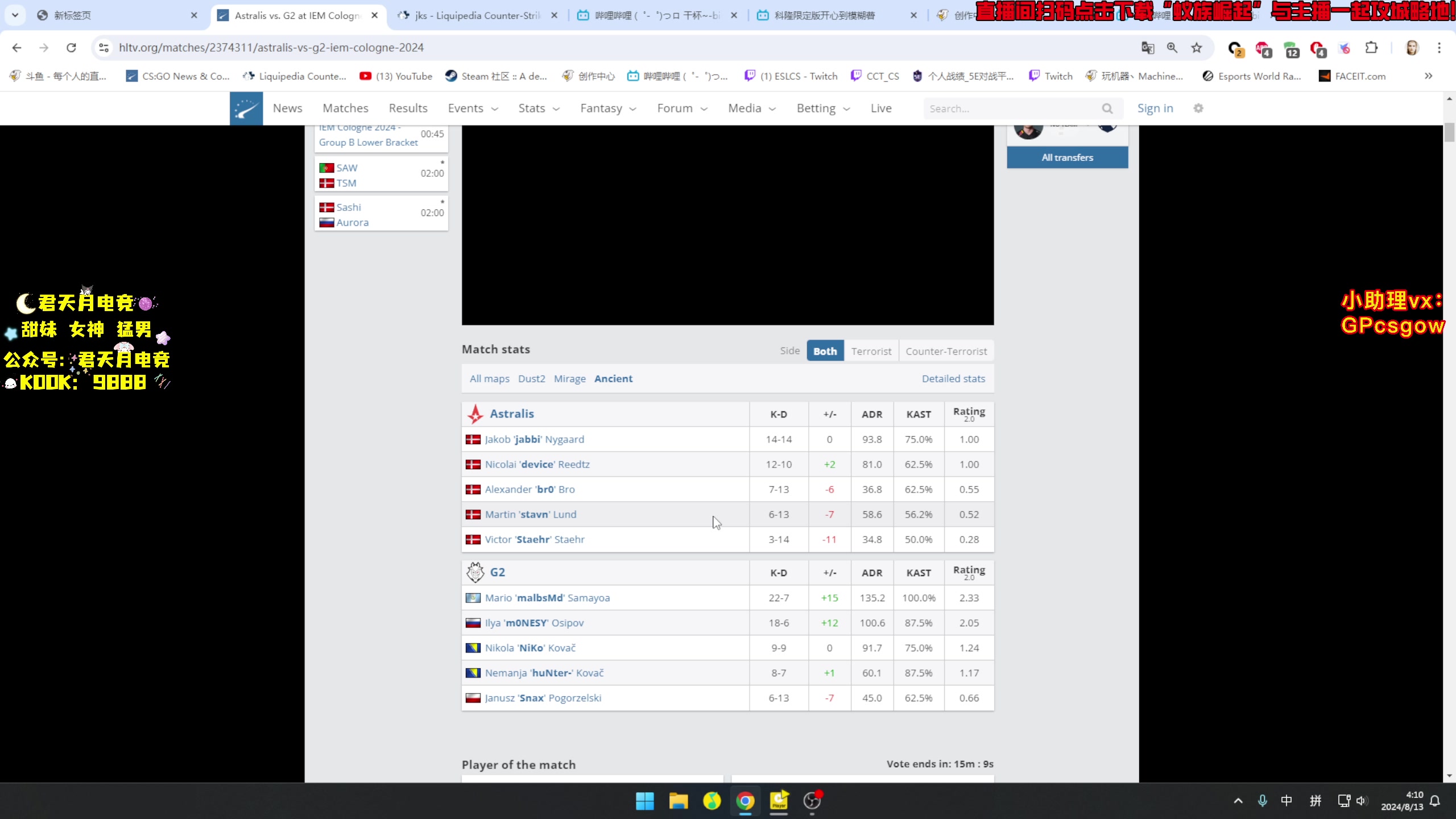The height and width of the screenshot is (819, 1456).
Task: Click the search magnifier icon in HLTV search box
Action: tap(1107, 108)
